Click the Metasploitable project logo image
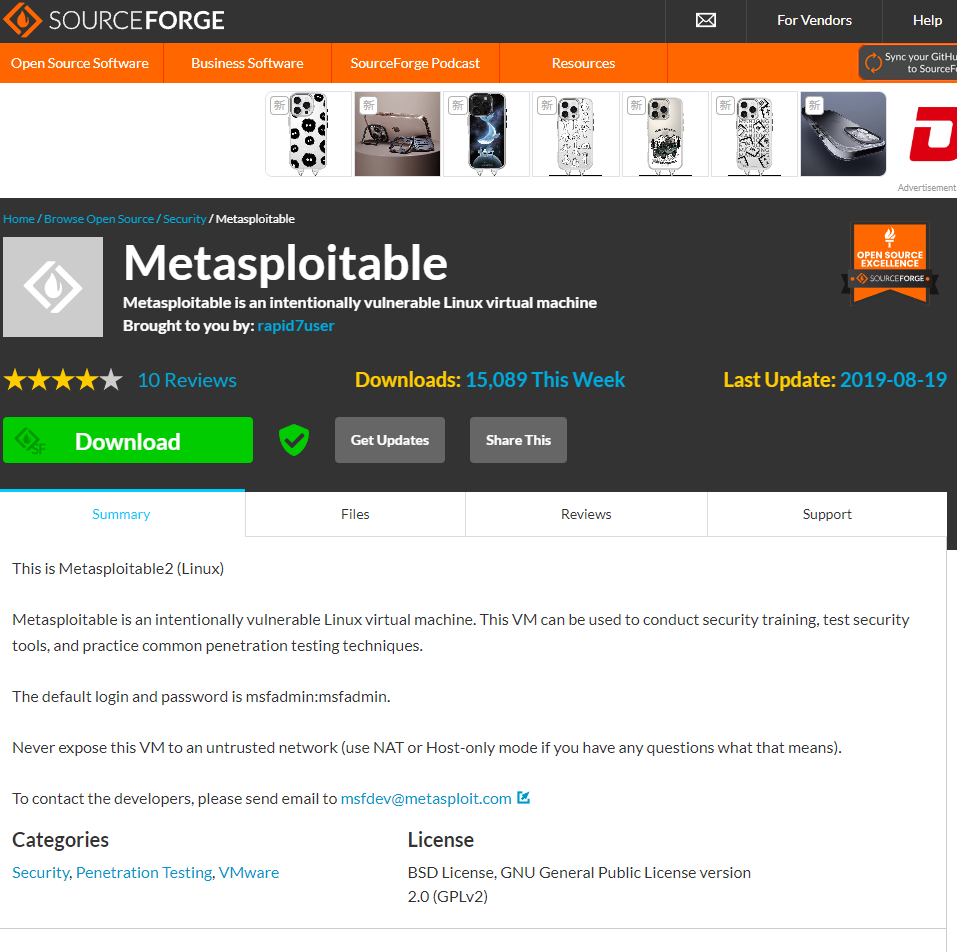957x952 pixels. (53, 287)
